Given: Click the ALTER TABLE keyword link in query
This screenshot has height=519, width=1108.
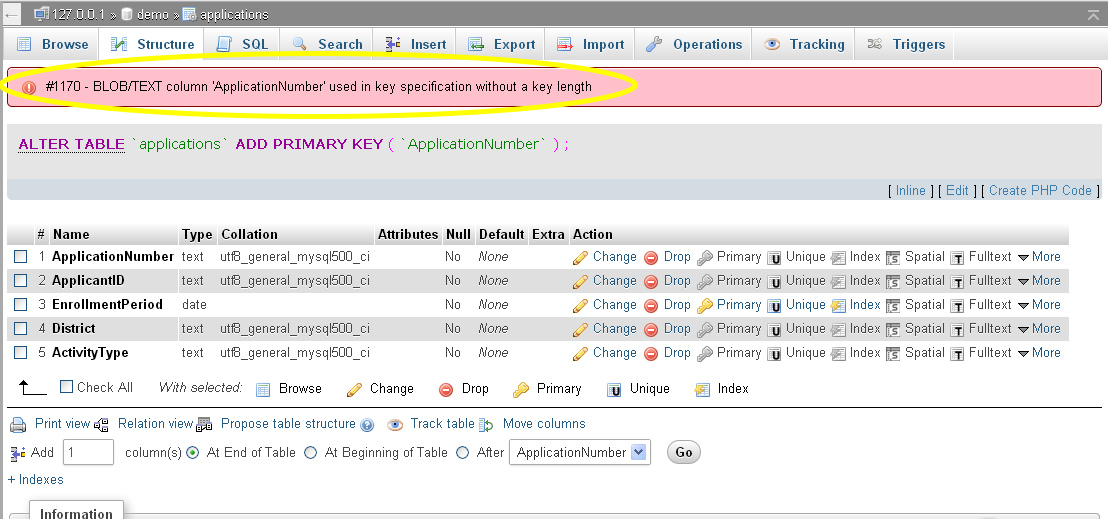Looking at the screenshot, I should point(71,144).
